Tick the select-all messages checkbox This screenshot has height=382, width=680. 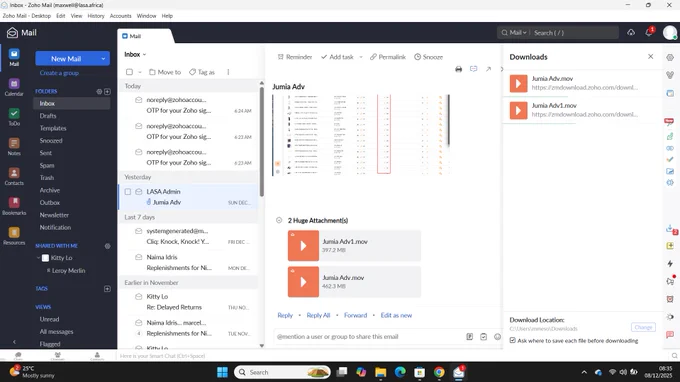click(129, 72)
